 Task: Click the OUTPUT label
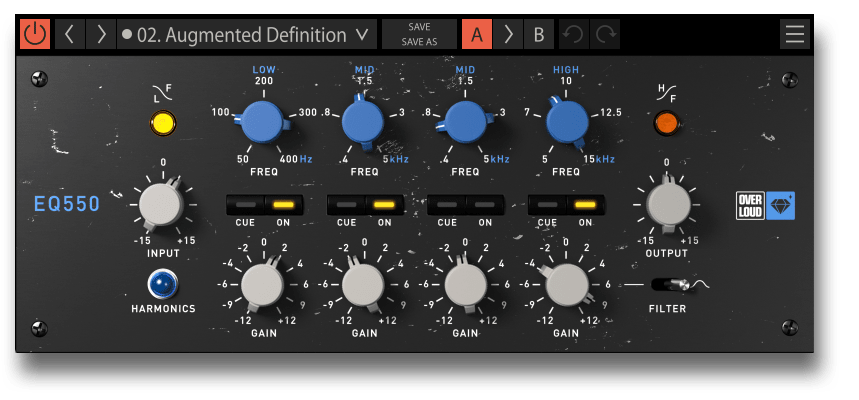coord(667,253)
